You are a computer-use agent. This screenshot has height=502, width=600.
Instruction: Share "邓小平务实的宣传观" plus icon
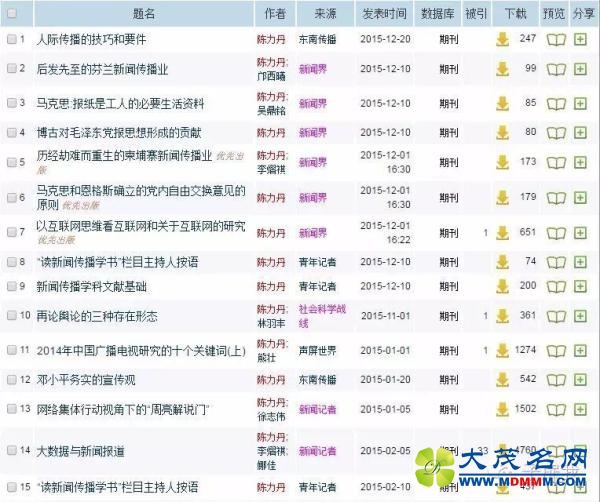(580, 380)
